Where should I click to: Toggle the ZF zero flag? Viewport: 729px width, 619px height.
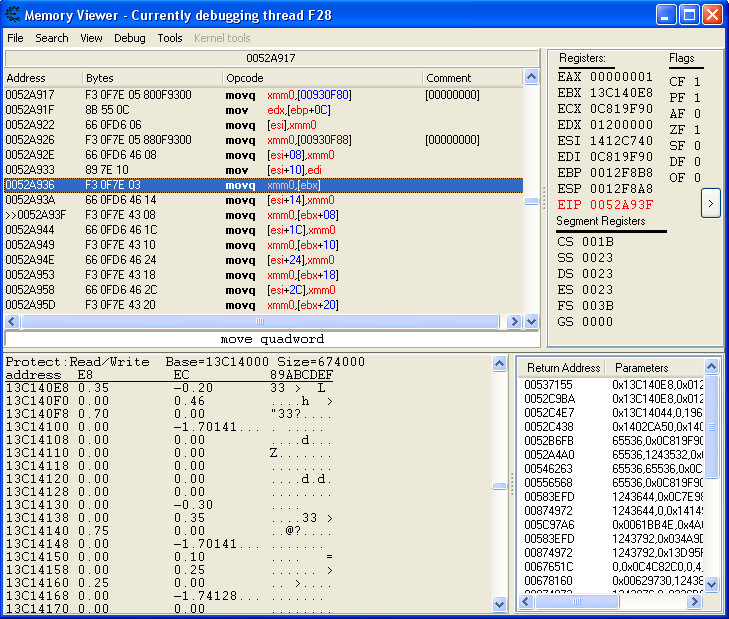click(x=685, y=130)
